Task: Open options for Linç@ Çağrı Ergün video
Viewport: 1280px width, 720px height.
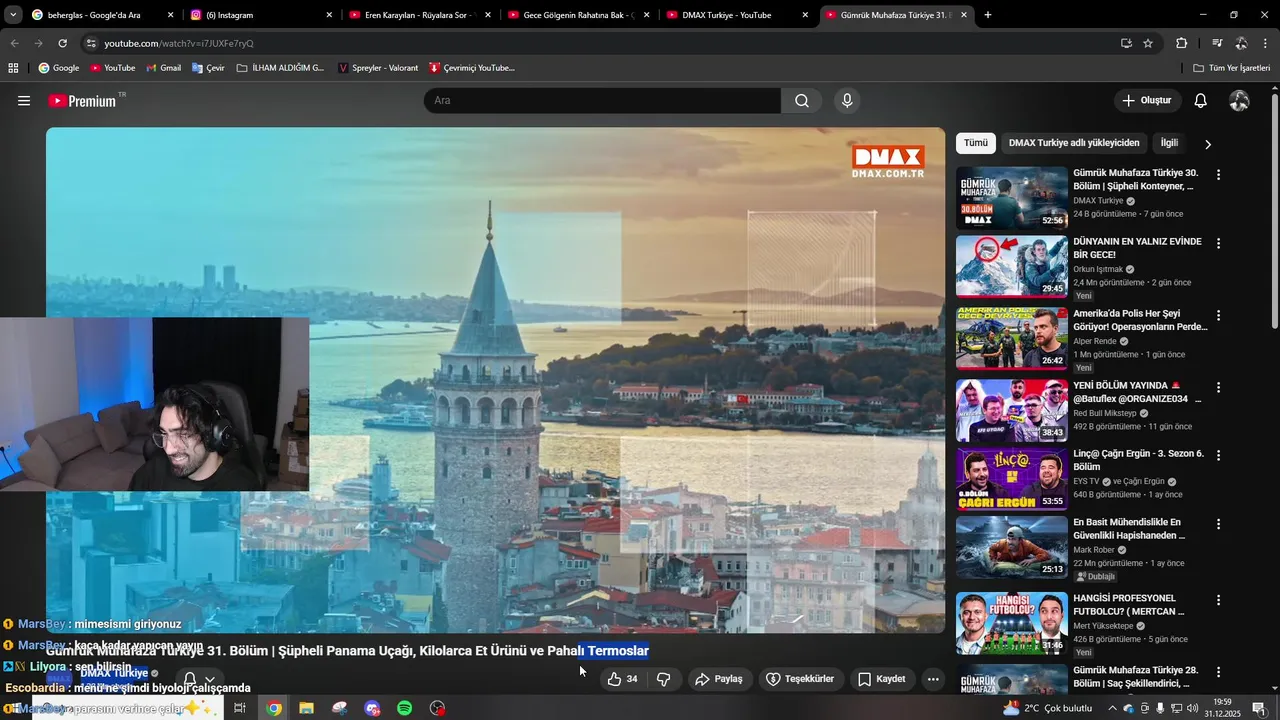Action: (x=1218, y=455)
